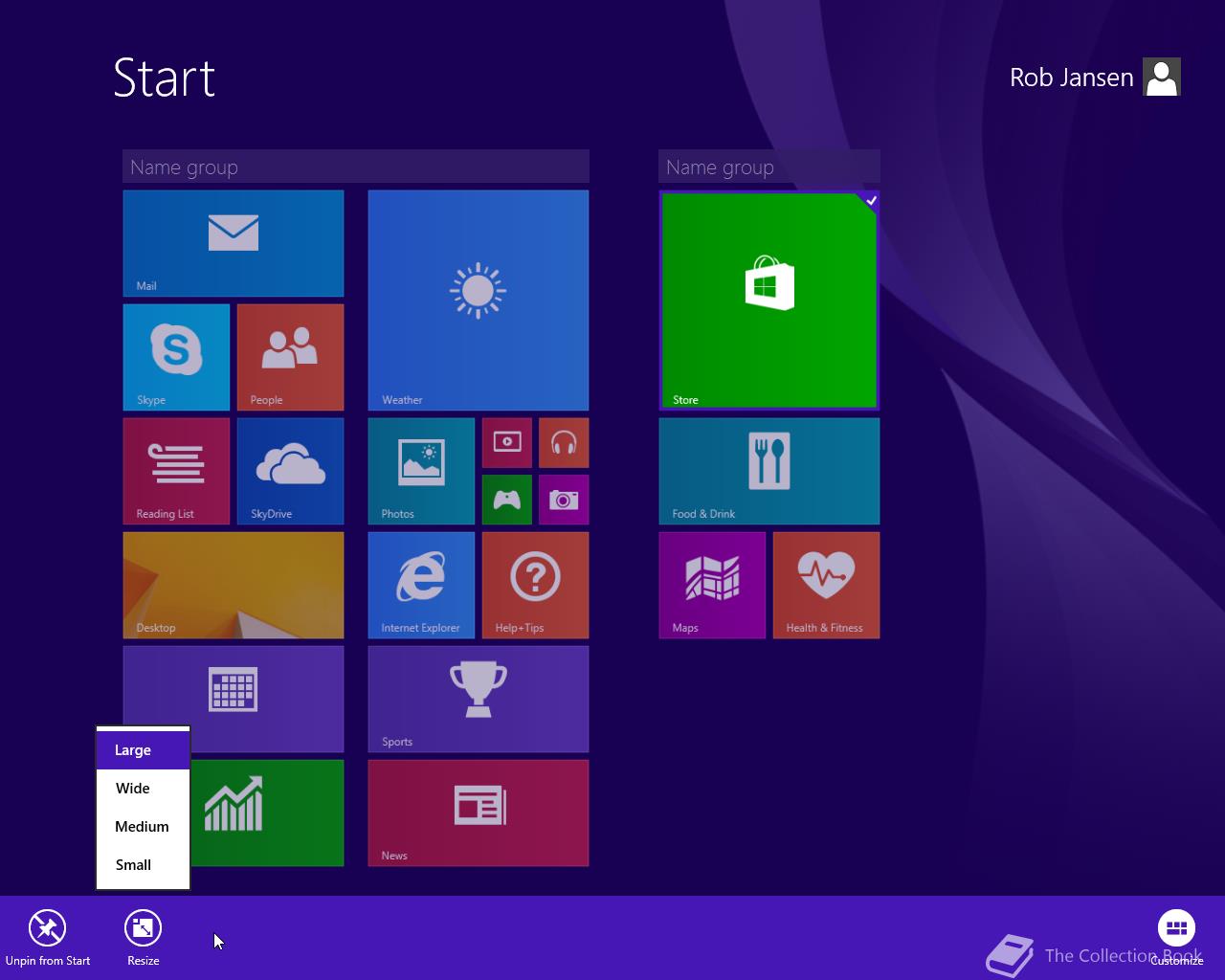
Task: Choose Small tile size
Action: tap(144, 865)
